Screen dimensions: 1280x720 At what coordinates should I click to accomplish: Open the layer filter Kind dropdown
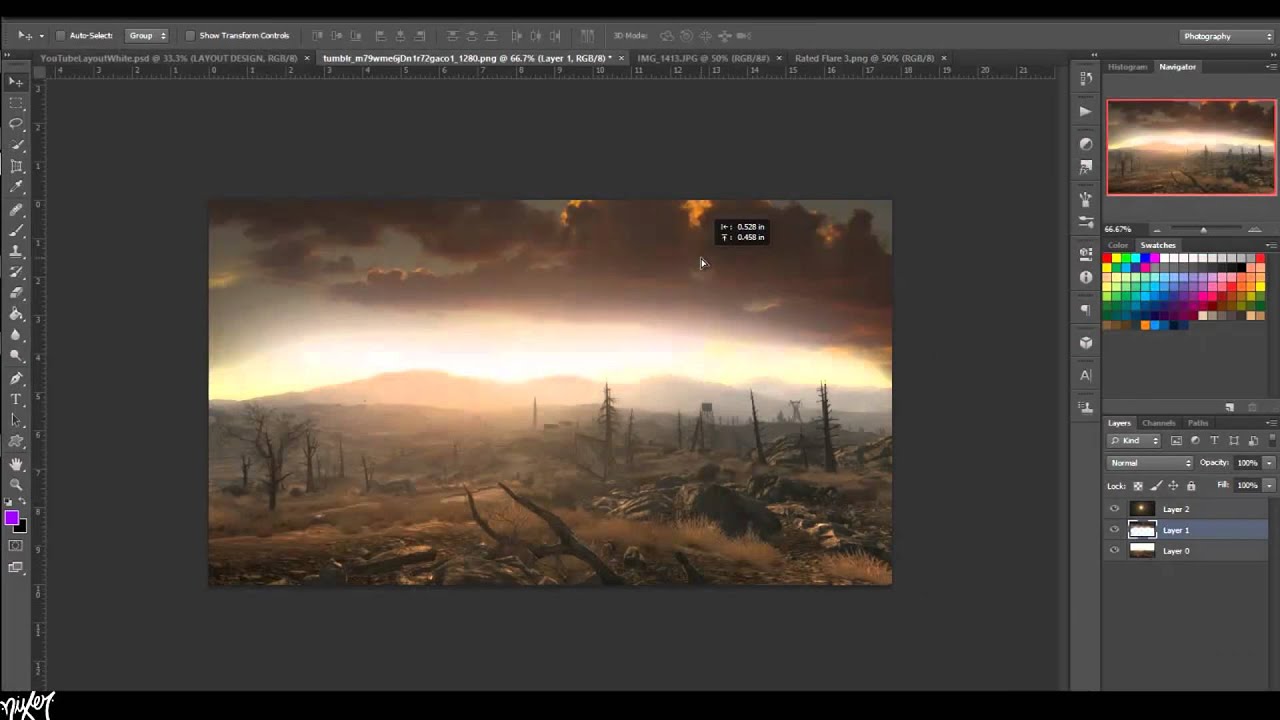(x=1134, y=441)
